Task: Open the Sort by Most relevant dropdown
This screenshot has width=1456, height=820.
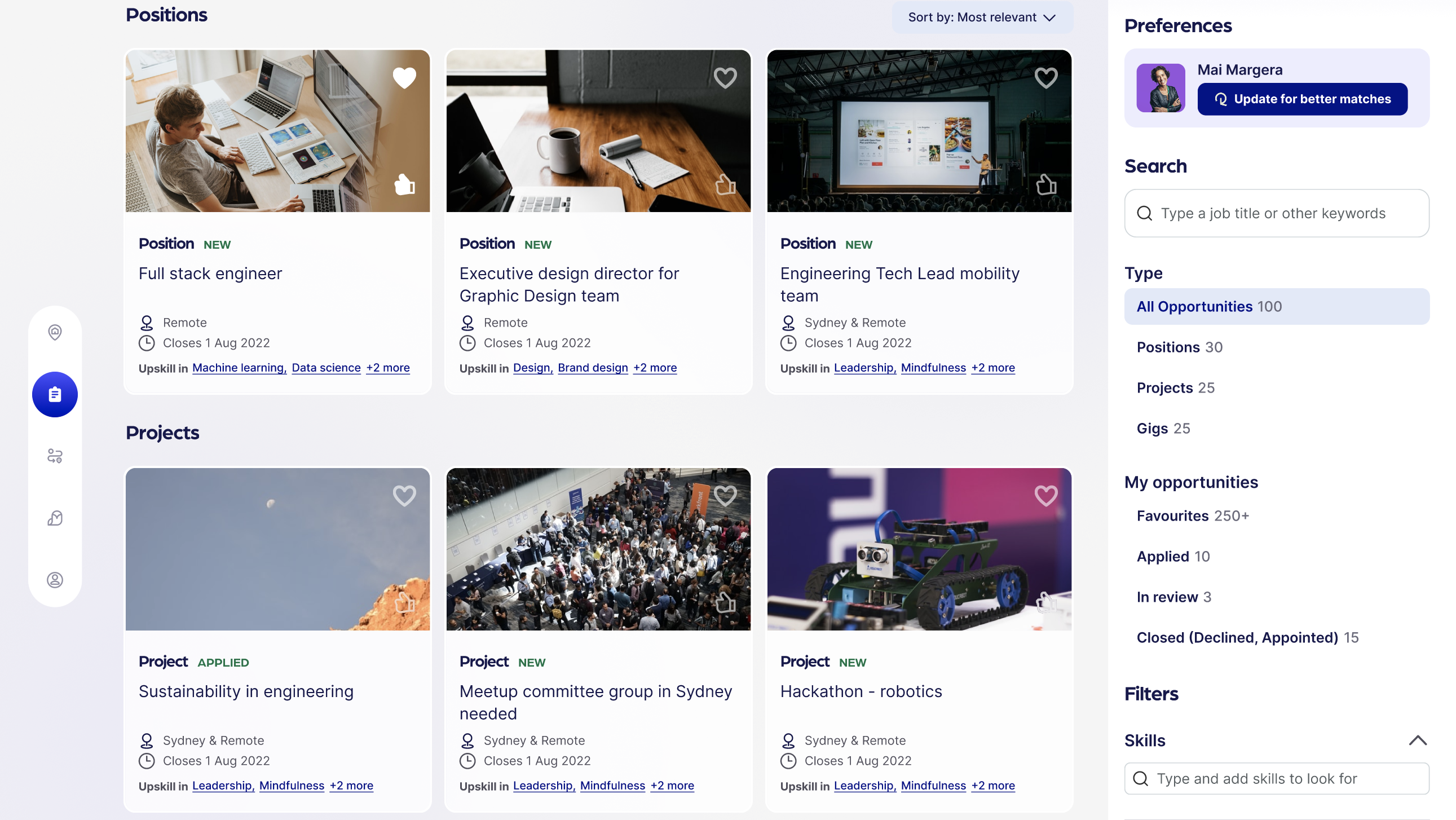Action: [982, 17]
